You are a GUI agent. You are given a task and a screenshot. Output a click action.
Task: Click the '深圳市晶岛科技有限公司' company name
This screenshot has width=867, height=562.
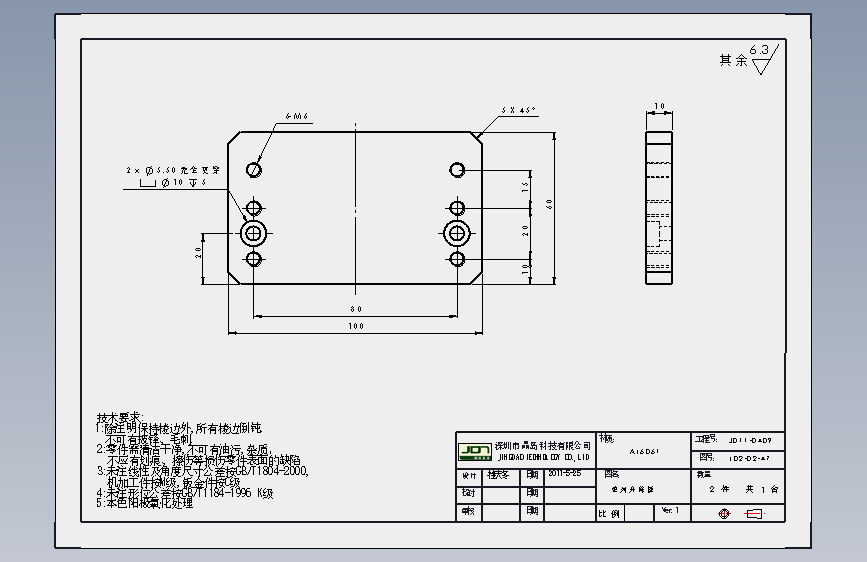point(542,446)
